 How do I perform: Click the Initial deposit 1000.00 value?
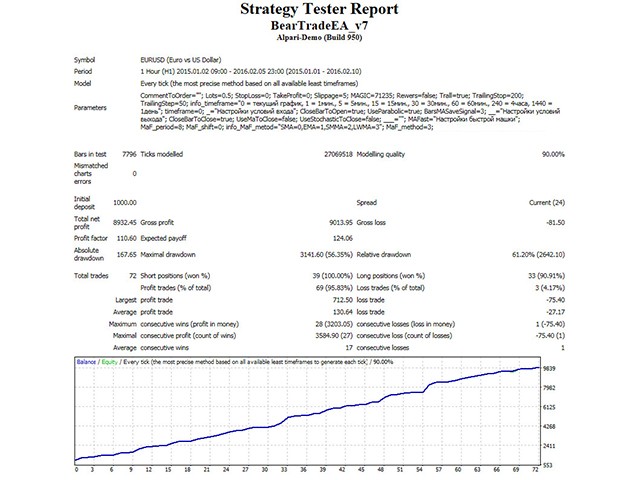pyautogui.click(x=124, y=203)
